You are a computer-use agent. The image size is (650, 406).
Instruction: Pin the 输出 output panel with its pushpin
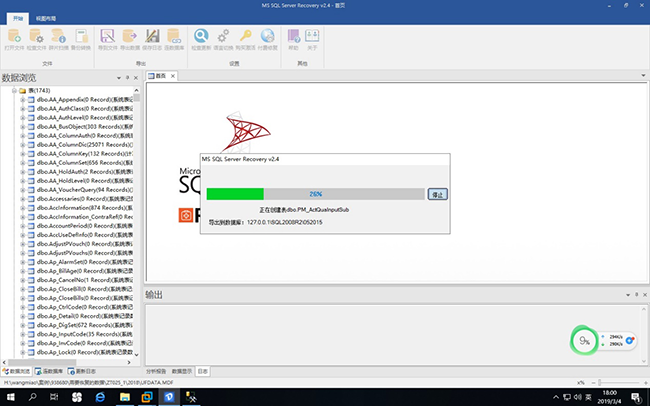(x=636, y=294)
